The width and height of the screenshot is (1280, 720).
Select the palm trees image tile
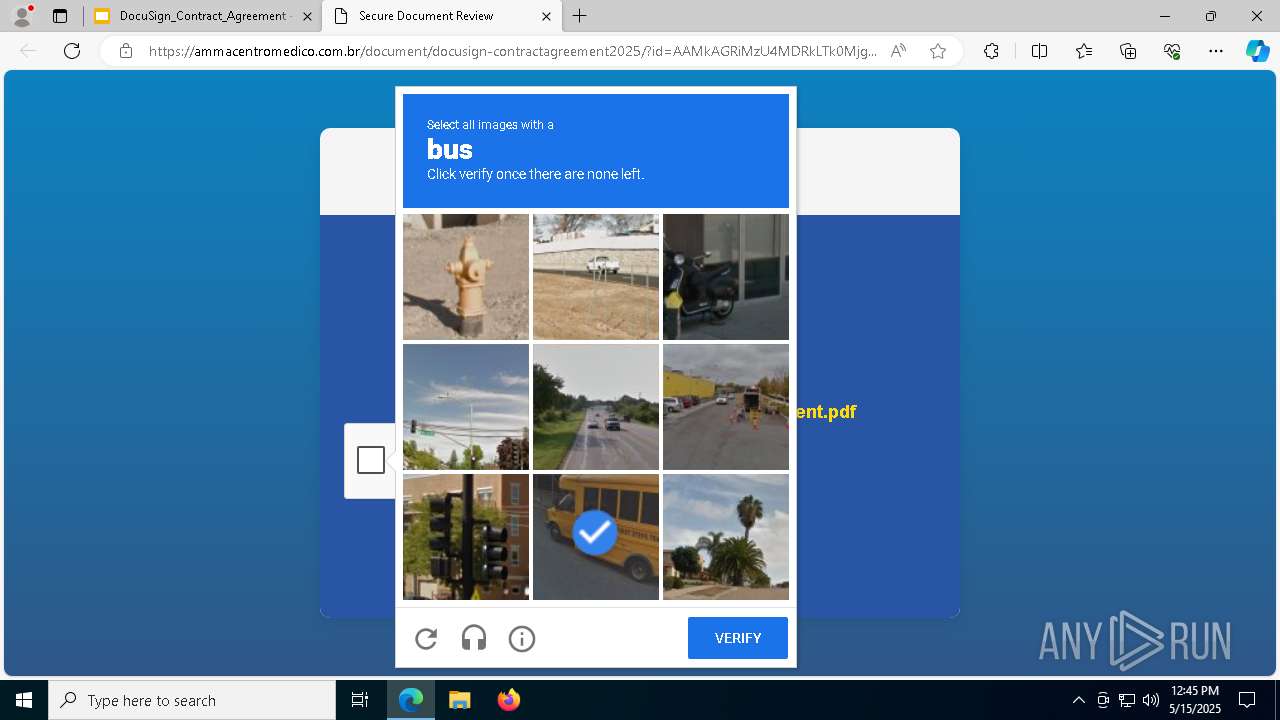pos(726,537)
